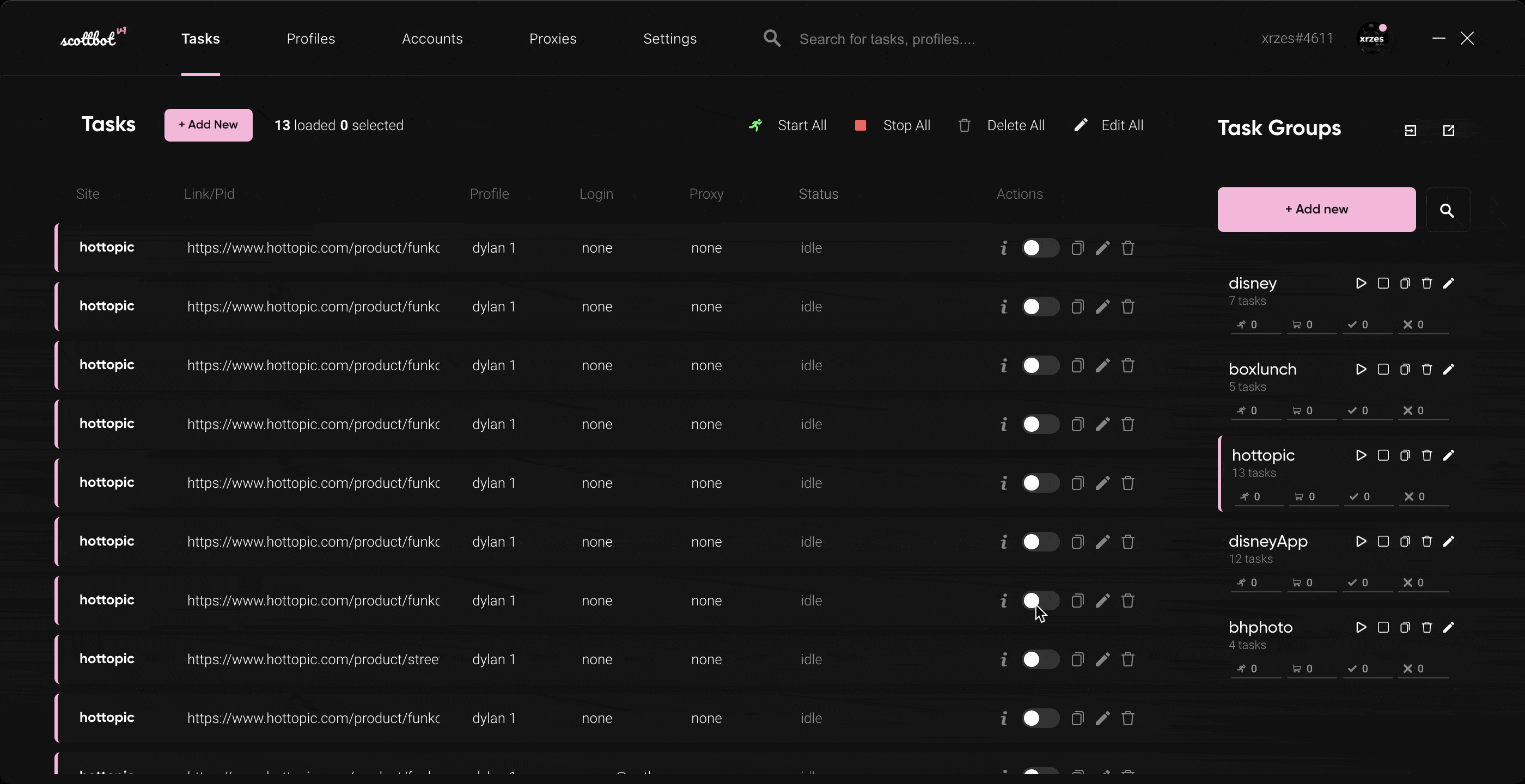Edit the bhphoto task group
The width and height of the screenshot is (1525, 784).
1450,627
